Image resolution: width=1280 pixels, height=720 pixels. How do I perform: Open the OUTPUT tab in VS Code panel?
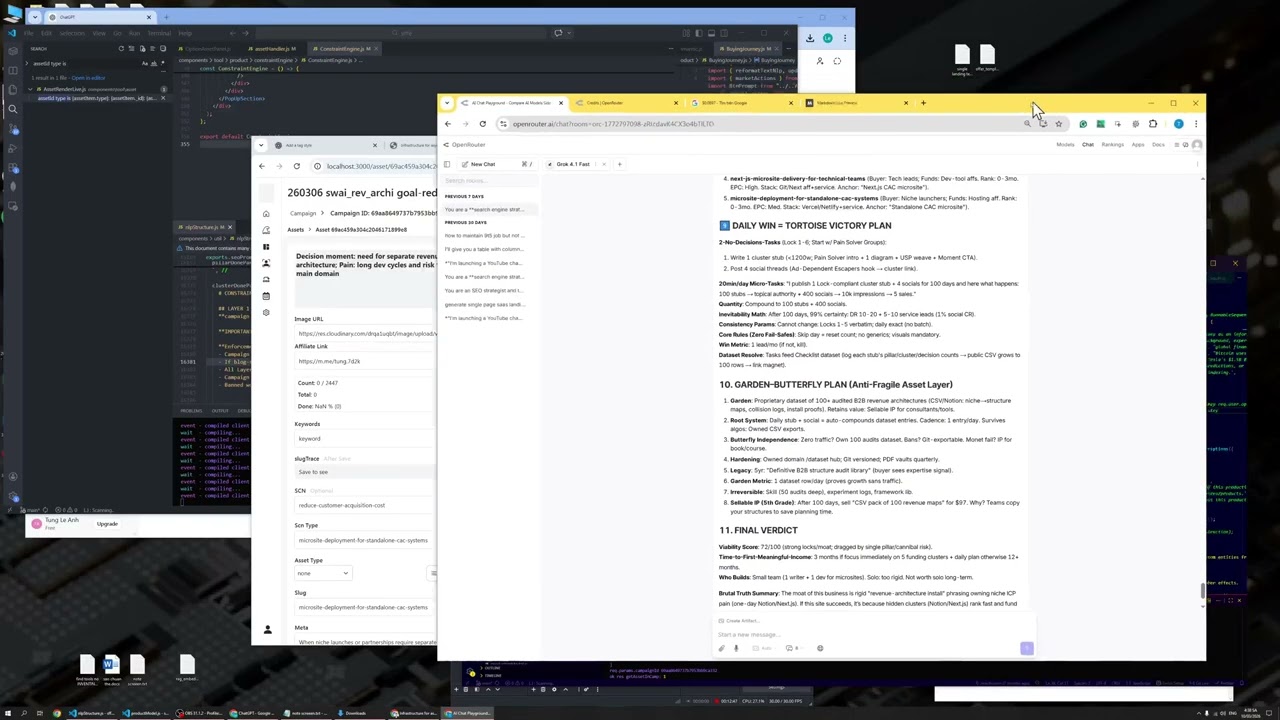(219, 410)
